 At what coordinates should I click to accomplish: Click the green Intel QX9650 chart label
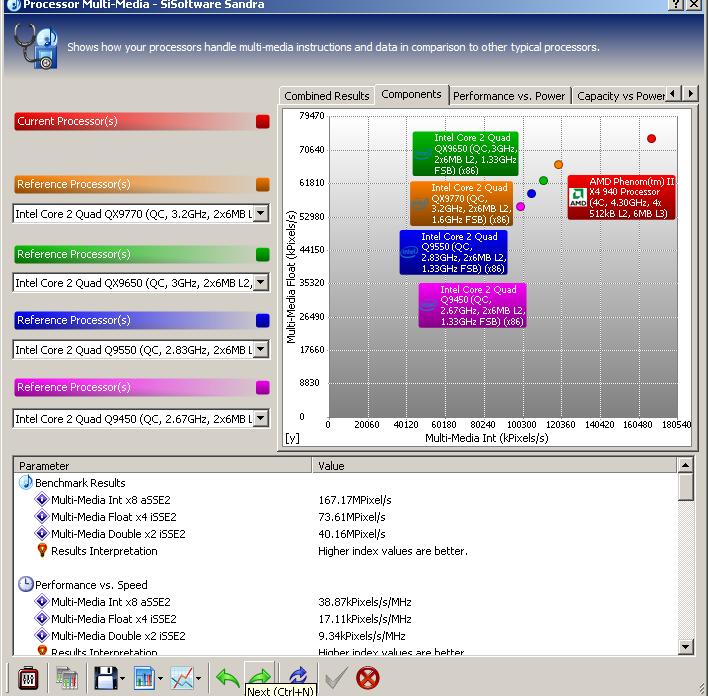pyautogui.click(x=465, y=154)
